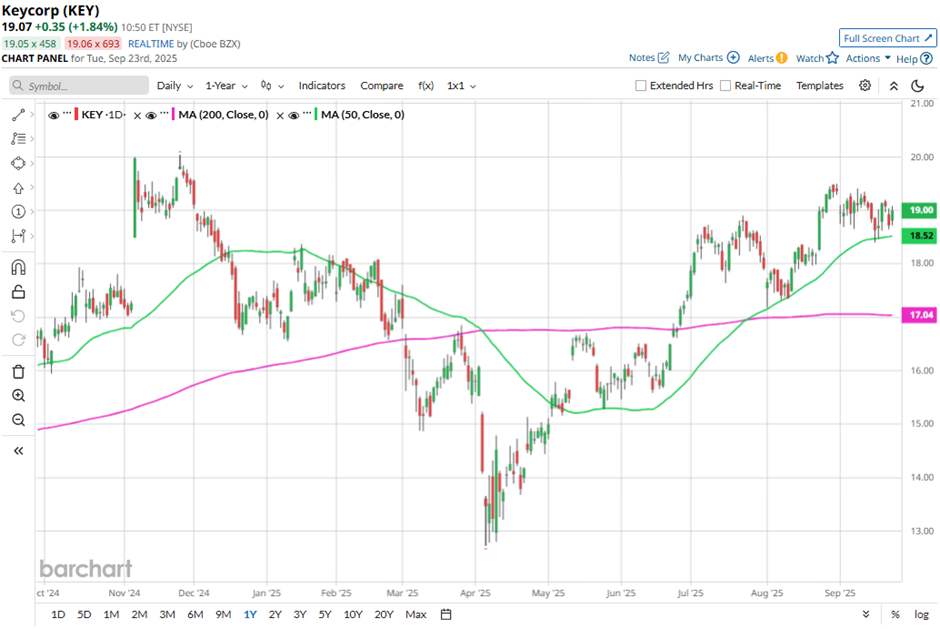Image resolution: width=940 pixels, height=629 pixels.
Task: Switch to dark mode moon icon
Action: click(x=917, y=86)
